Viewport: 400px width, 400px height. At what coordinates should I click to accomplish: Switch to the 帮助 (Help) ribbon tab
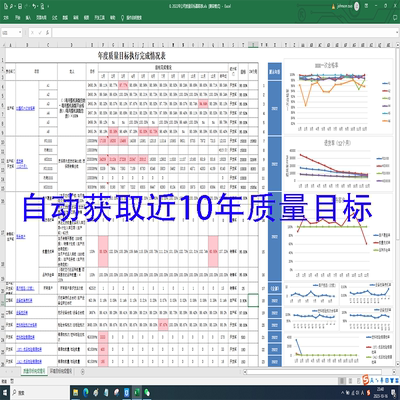point(113,18)
